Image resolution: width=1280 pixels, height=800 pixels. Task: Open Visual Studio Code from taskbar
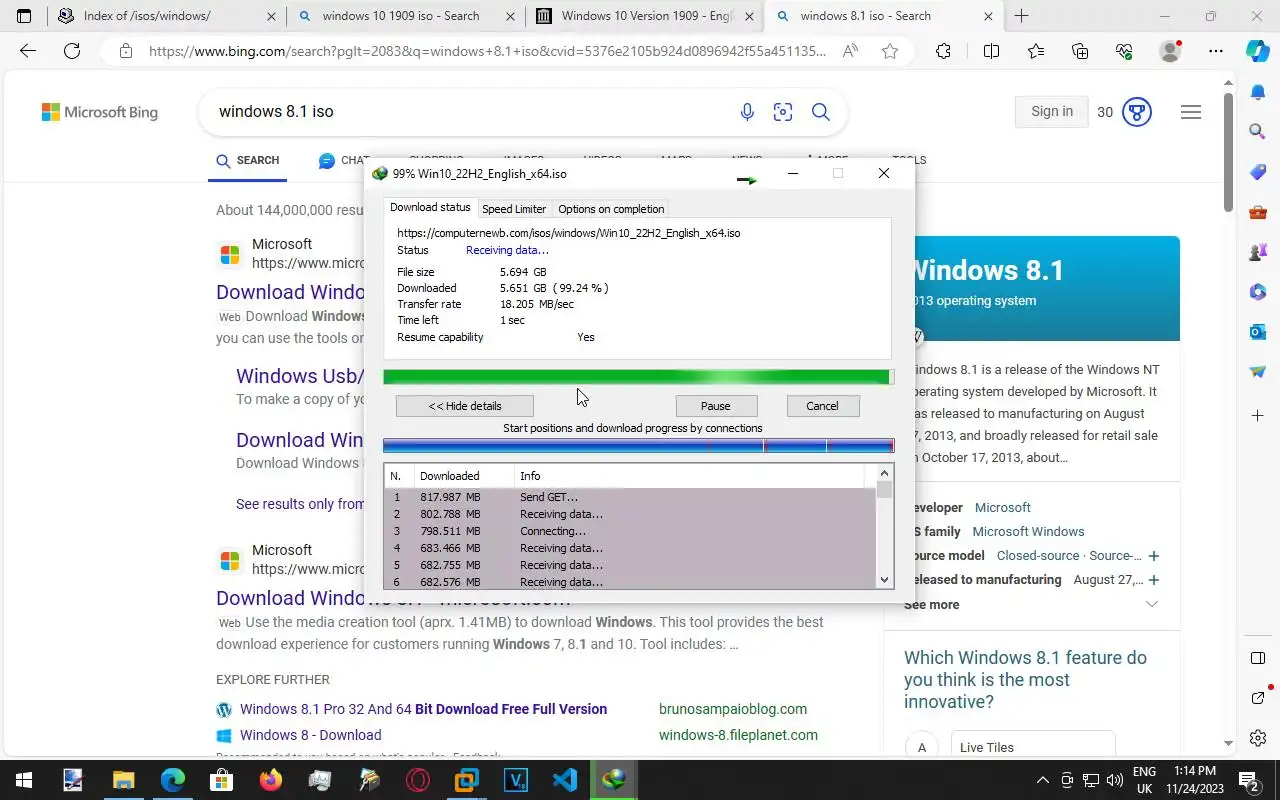click(x=565, y=780)
